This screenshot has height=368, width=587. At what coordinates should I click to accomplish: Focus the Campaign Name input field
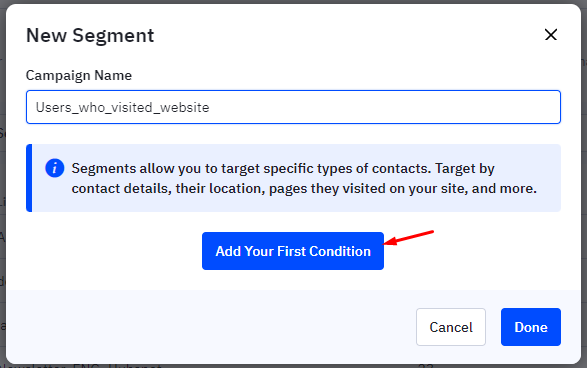pos(293,107)
